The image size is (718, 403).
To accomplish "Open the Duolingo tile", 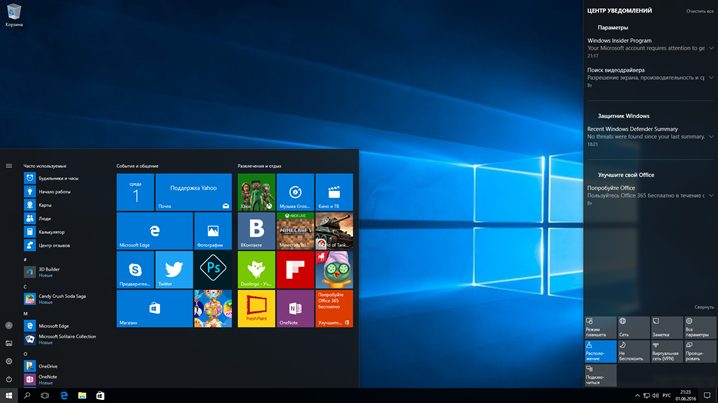I will 256,270.
